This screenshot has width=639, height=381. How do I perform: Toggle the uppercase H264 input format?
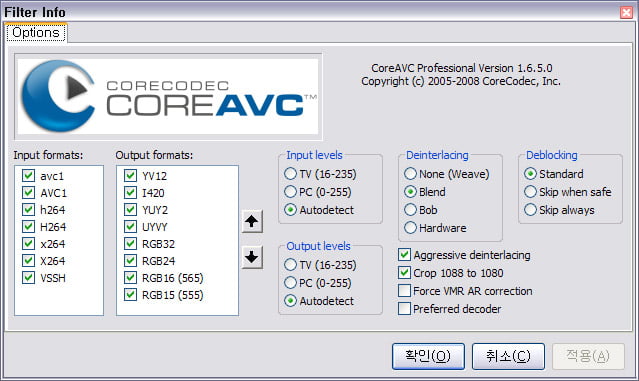click(x=28, y=227)
